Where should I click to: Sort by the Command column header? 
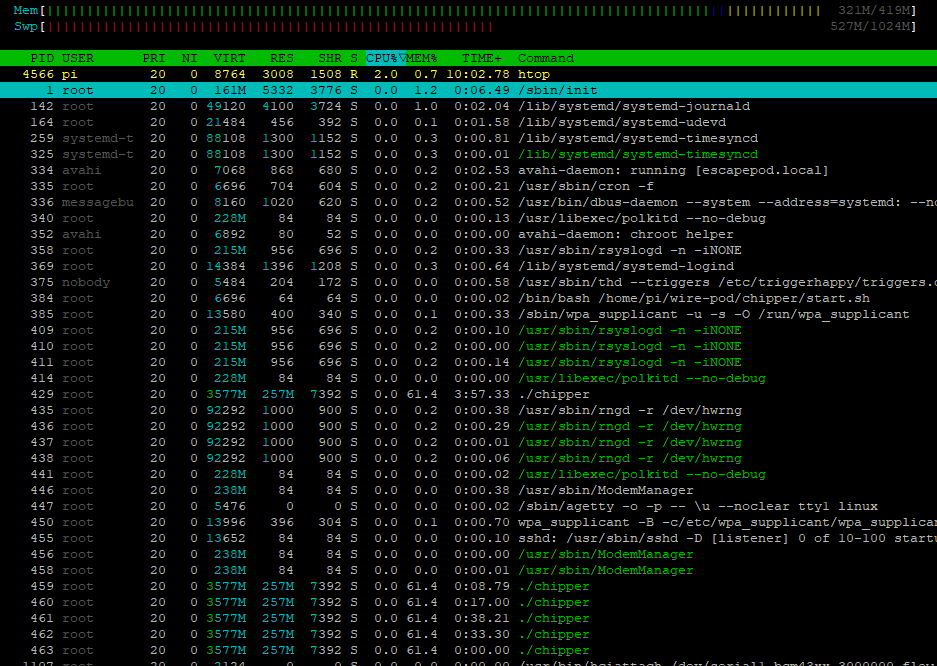tap(545, 57)
